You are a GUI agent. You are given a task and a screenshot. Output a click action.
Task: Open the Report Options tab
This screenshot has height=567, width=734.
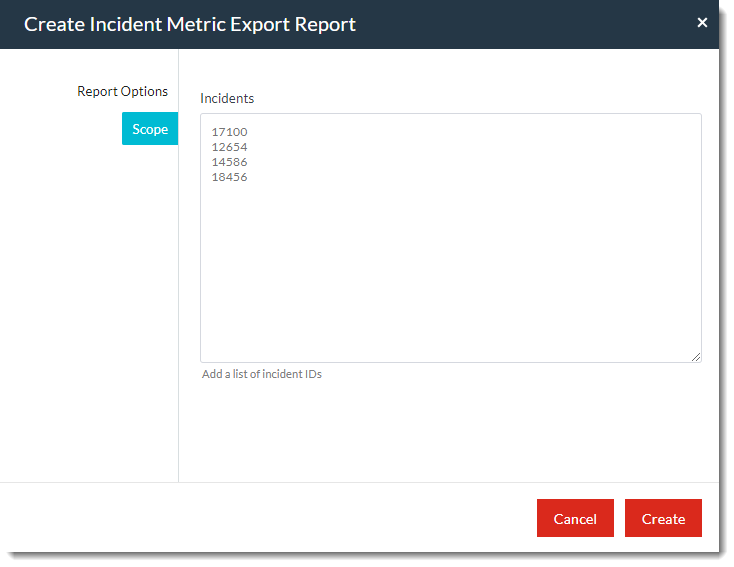[122, 91]
